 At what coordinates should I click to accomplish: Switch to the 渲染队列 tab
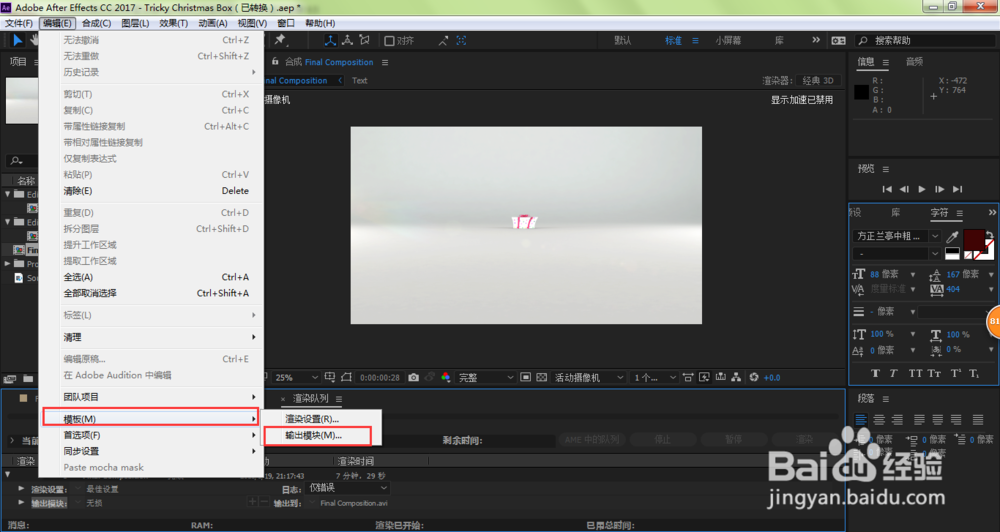point(310,399)
